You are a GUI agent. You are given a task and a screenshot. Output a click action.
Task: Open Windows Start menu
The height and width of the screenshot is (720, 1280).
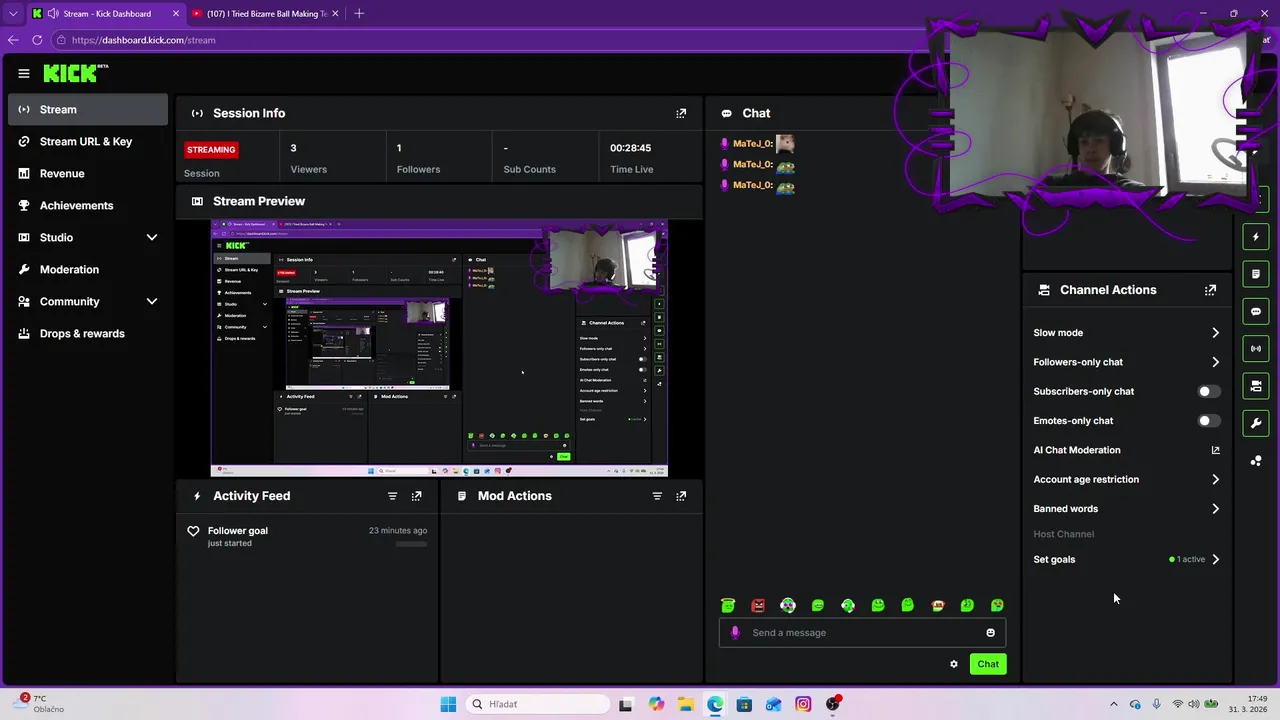pyautogui.click(x=448, y=704)
